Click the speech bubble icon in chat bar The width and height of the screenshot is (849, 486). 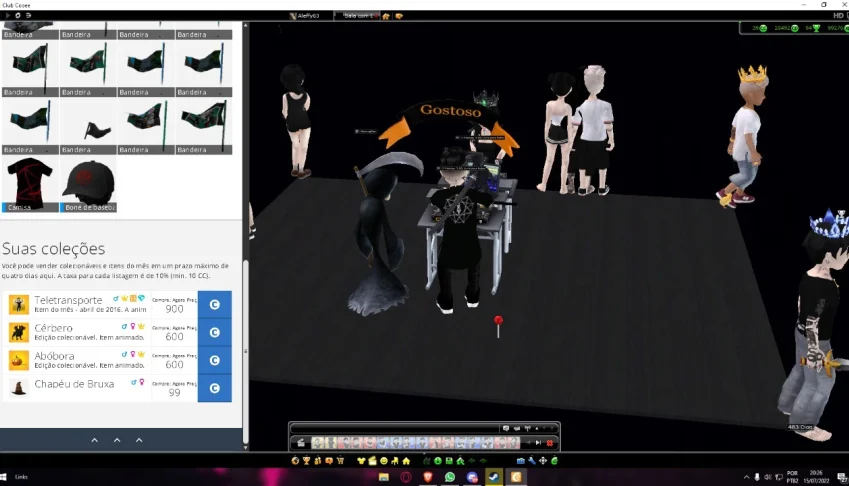[x=506, y=429]
